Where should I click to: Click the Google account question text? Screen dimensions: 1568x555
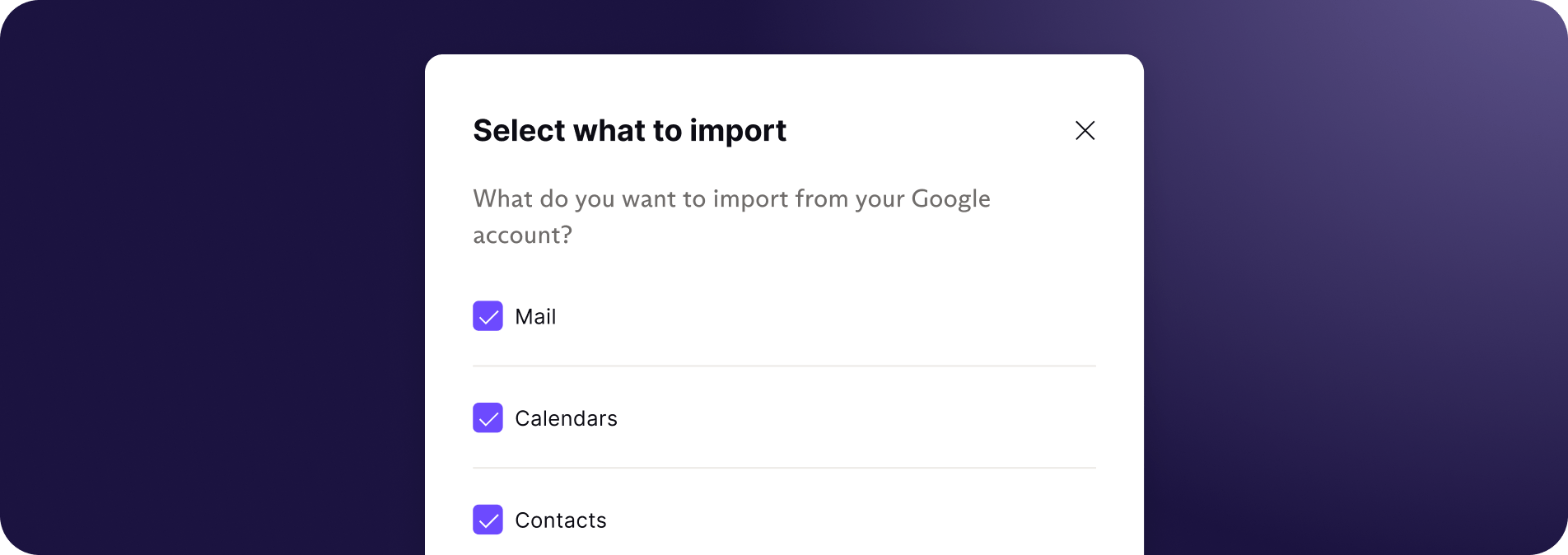731,217
